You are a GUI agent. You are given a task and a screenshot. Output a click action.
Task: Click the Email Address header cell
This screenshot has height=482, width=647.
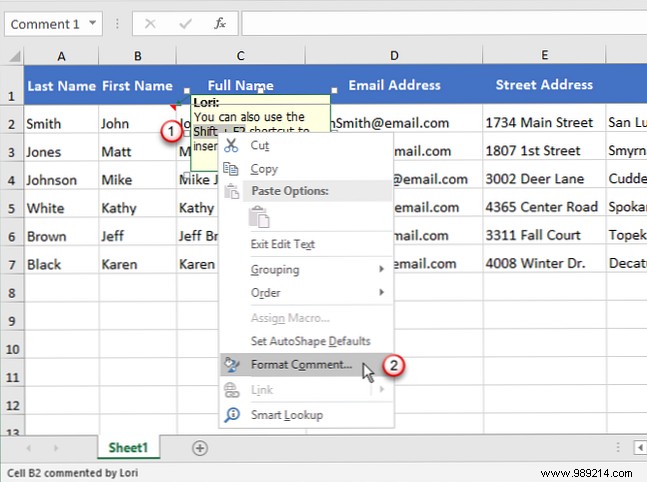pos(394,85)
